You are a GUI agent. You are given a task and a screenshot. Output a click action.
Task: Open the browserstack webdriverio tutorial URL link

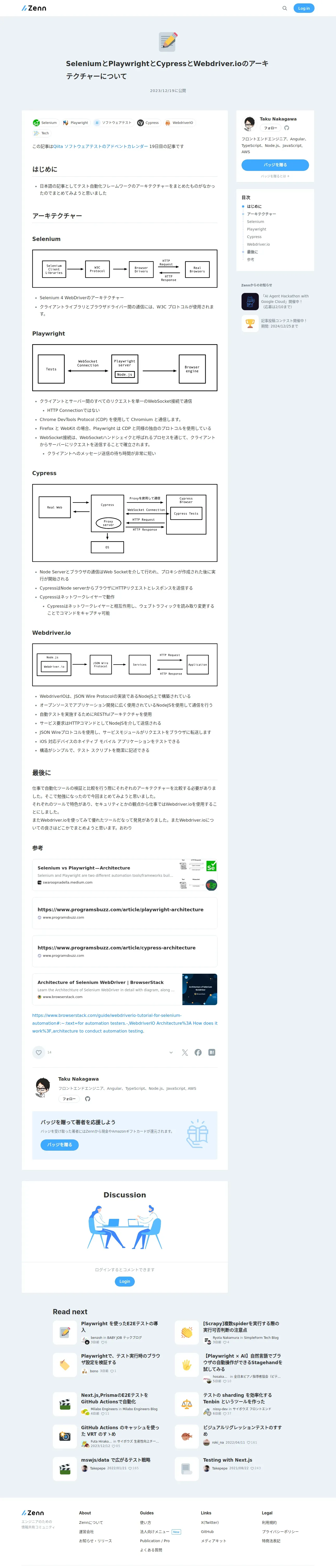tap(124, 1023)
